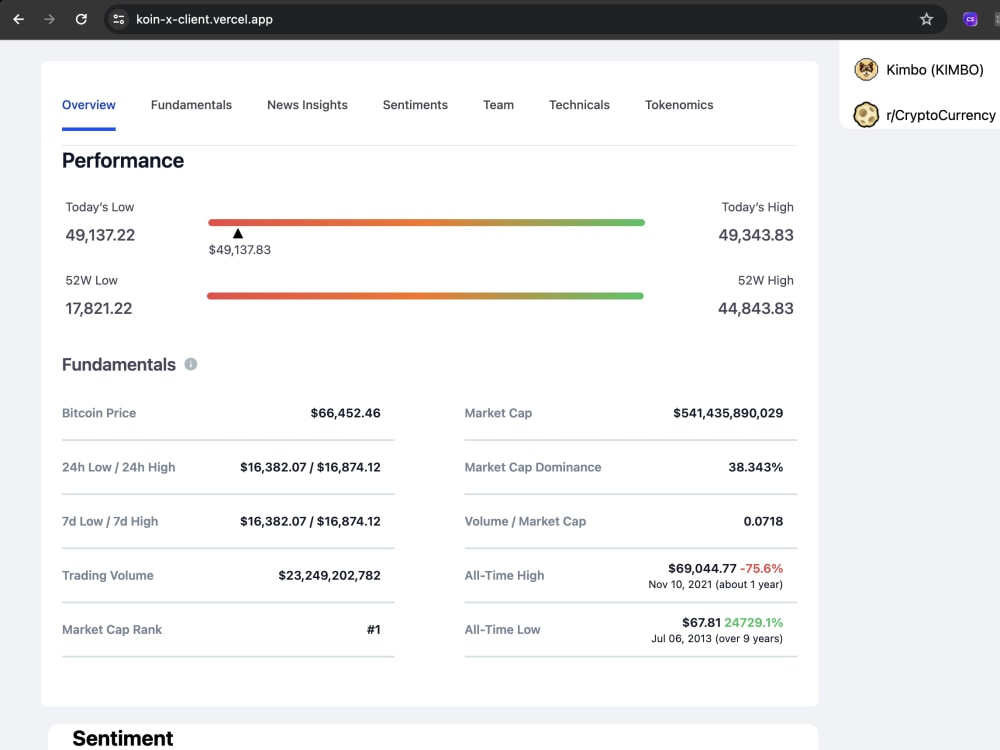Click the browser forward arrow
The height and width of the screenshot is (750, 1000).
[49, 19]
